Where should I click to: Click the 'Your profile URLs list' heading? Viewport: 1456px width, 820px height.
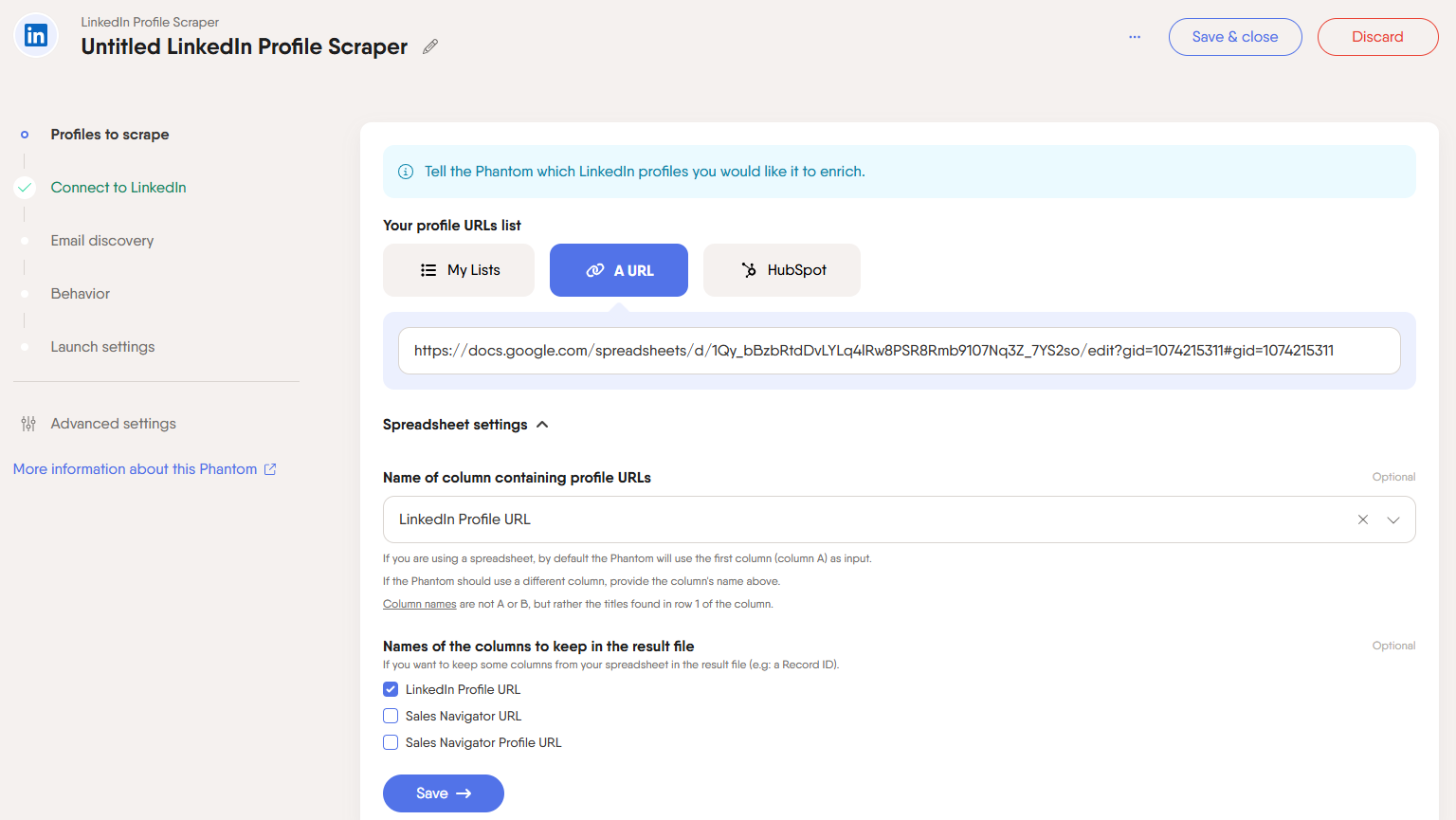pos(452,226)
